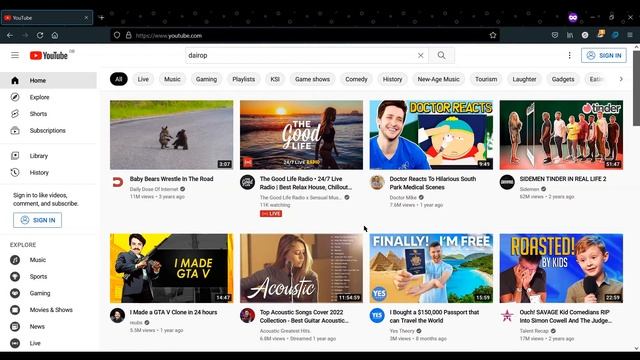Open News in sidebar
This screenshot has width=640, height=360.
click(48, 327)
